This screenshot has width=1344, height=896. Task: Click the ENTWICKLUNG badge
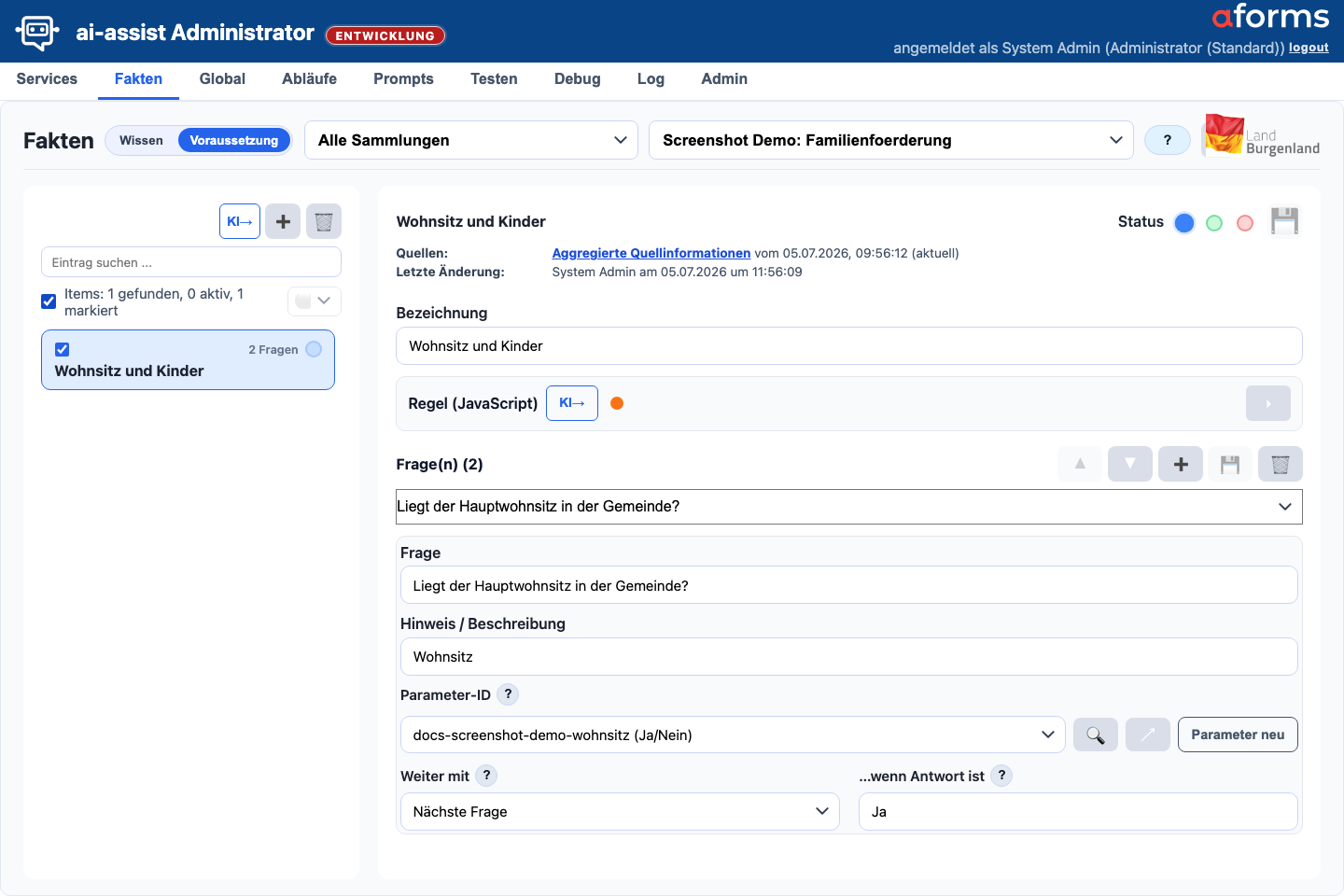pos(385,35)
